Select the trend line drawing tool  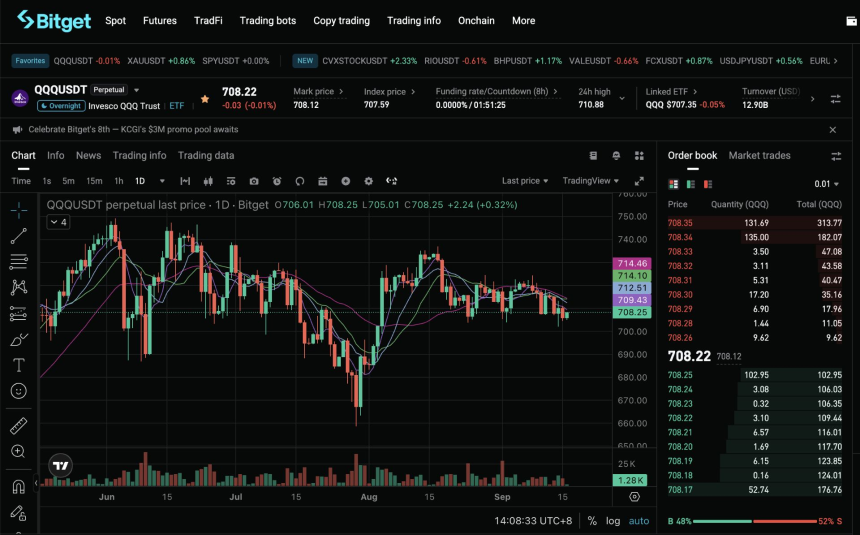click(x=19, y=236)
